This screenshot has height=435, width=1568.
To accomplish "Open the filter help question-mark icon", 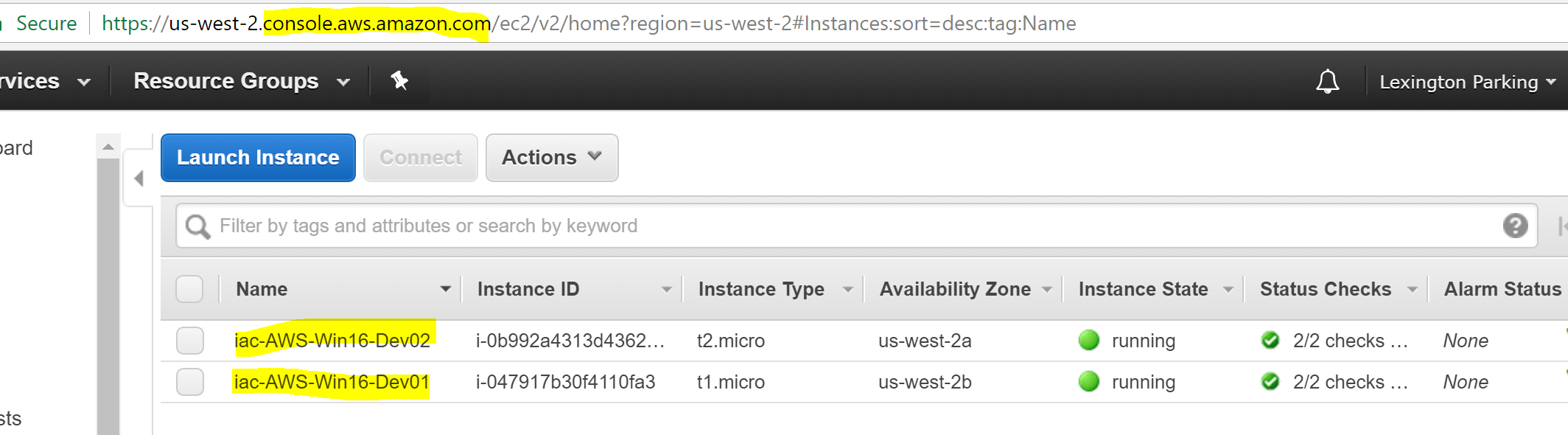I will point(1516,226).
